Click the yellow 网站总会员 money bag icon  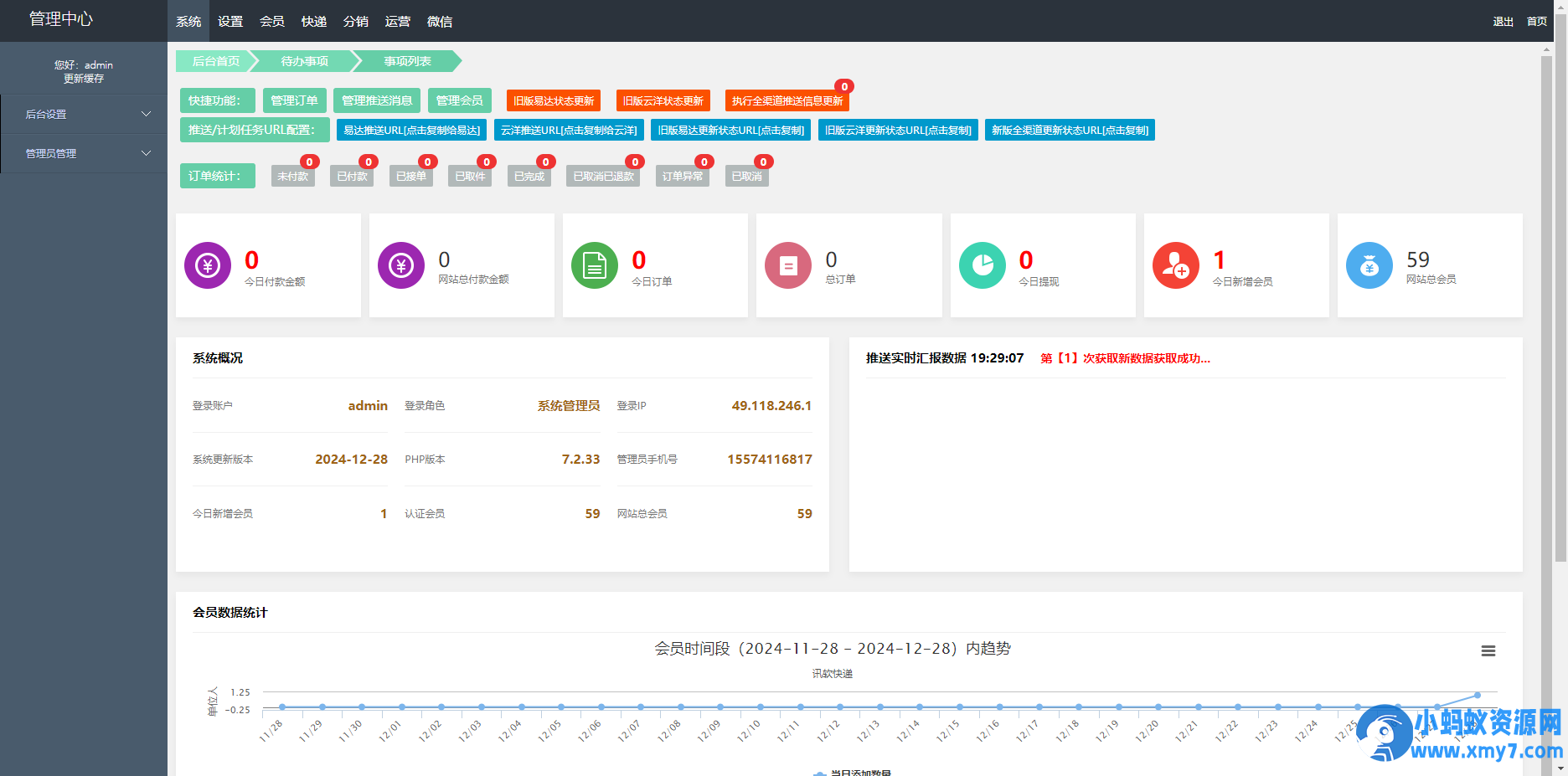point(1369,265)
